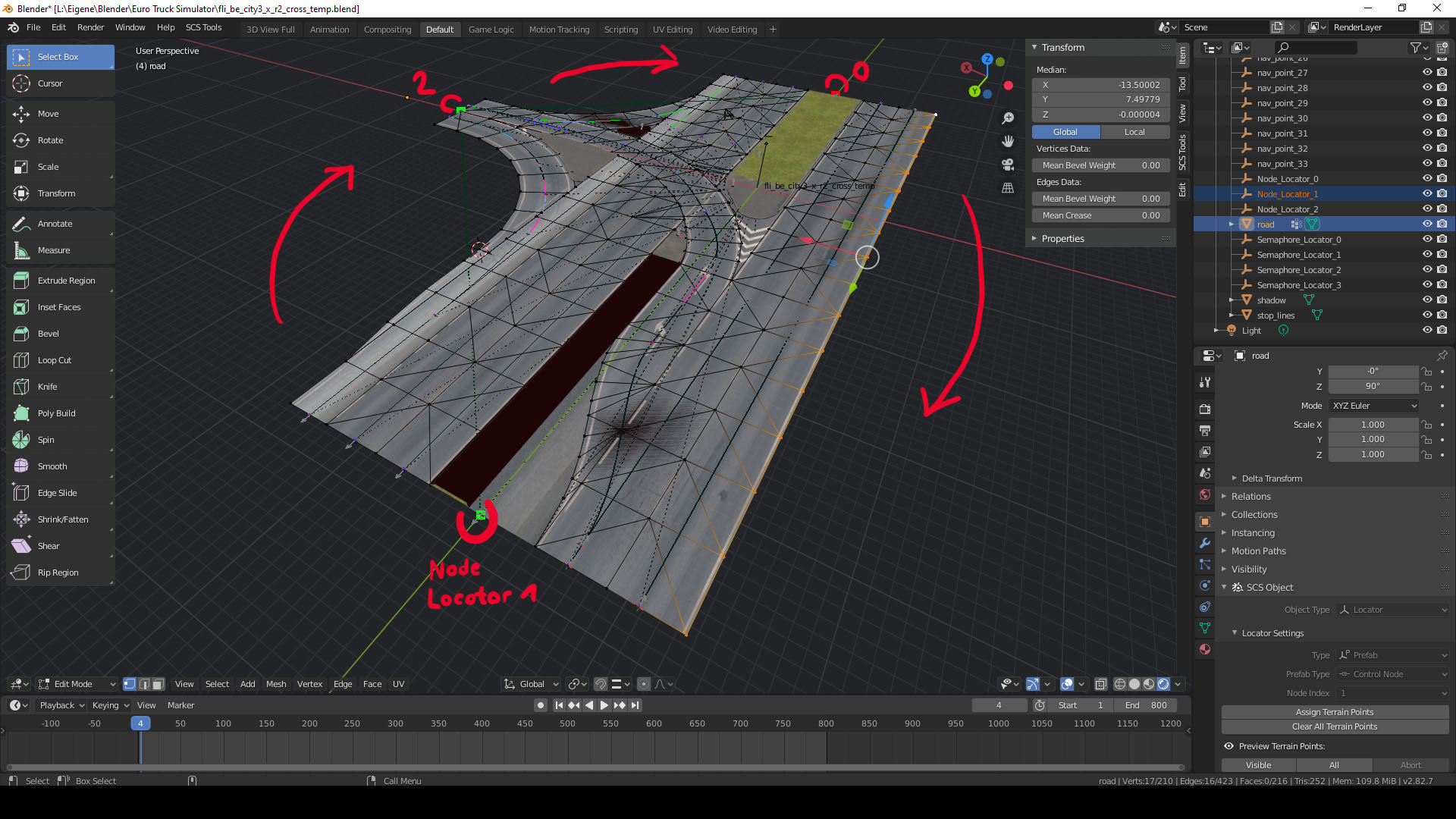Play the animation timeline
Screen dimensions: 1456x819
604,705
